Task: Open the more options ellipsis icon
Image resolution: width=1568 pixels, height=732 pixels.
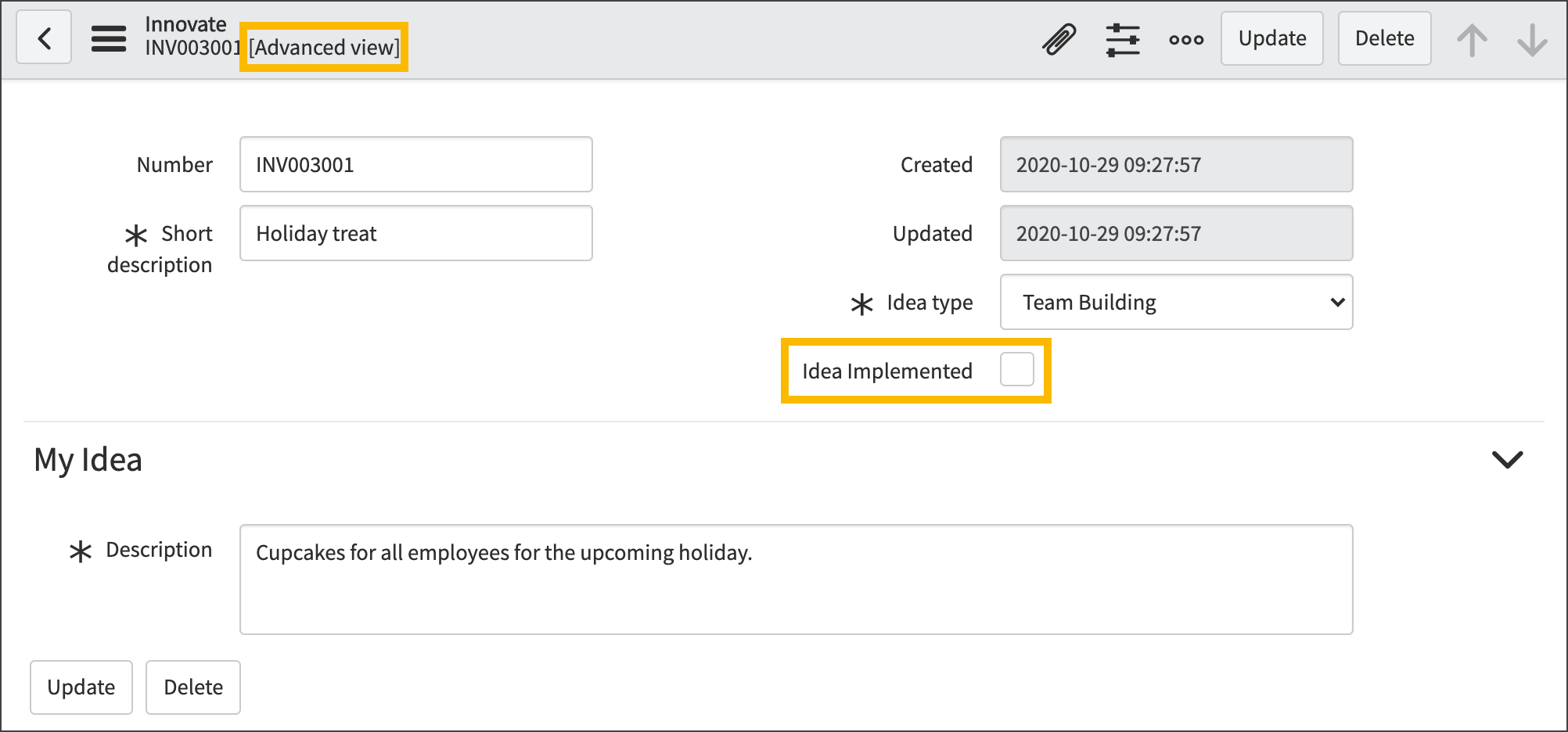Action: (1186, 38)
